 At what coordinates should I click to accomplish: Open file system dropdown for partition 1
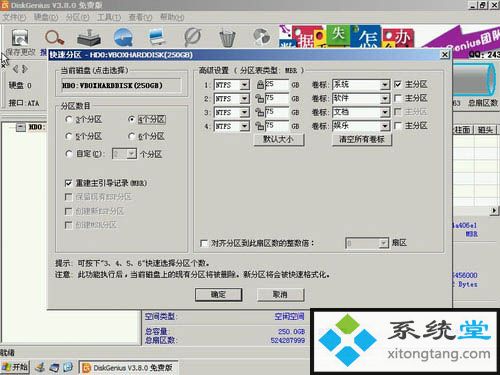244,85
